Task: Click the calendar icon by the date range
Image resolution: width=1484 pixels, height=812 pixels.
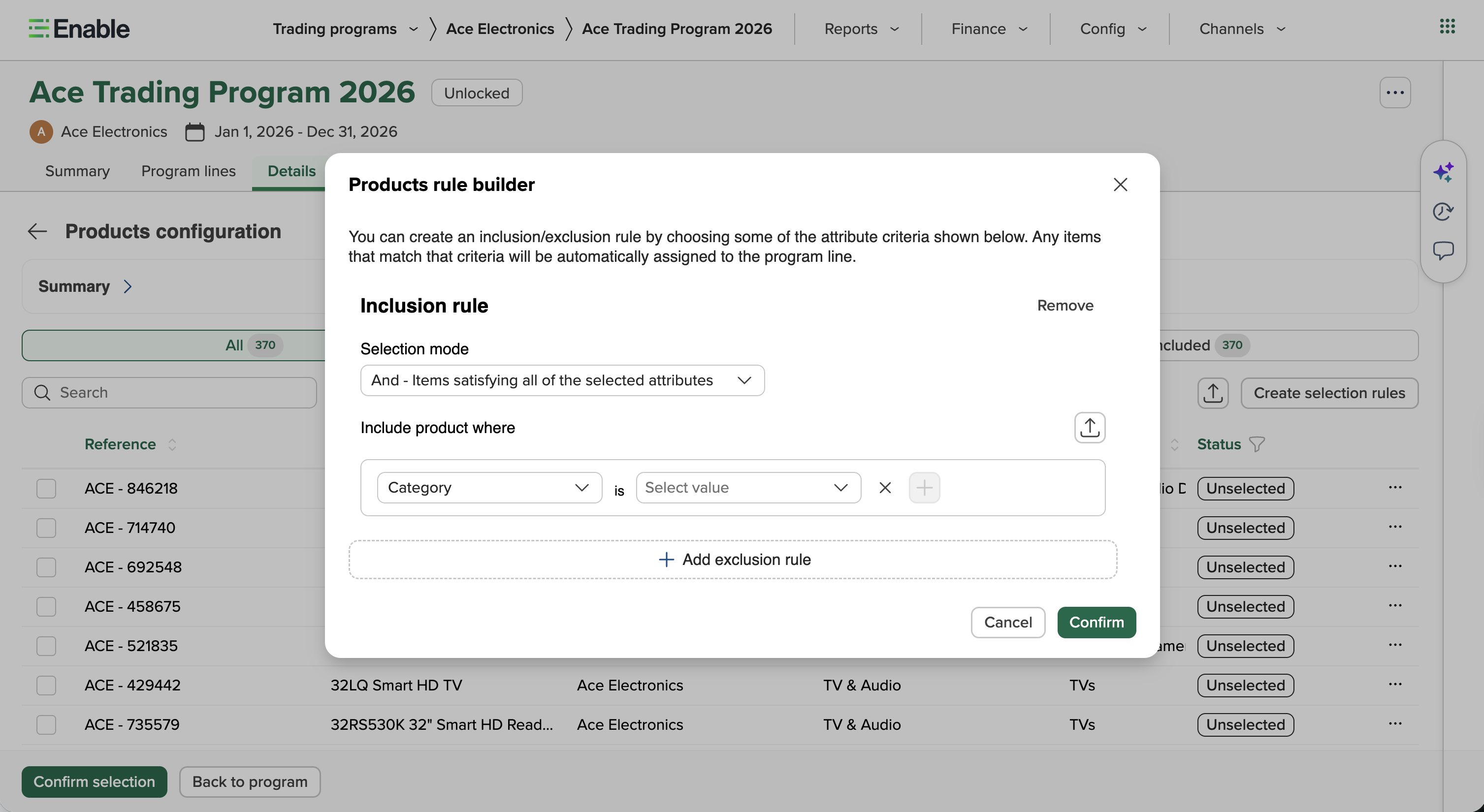Action: [194, 132]
